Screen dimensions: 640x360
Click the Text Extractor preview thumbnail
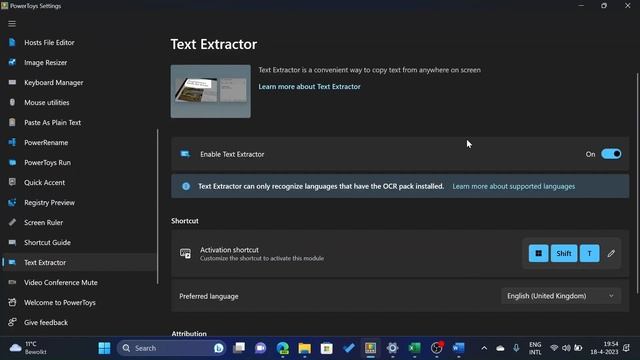pyautogui.click(x=211, y=91)
